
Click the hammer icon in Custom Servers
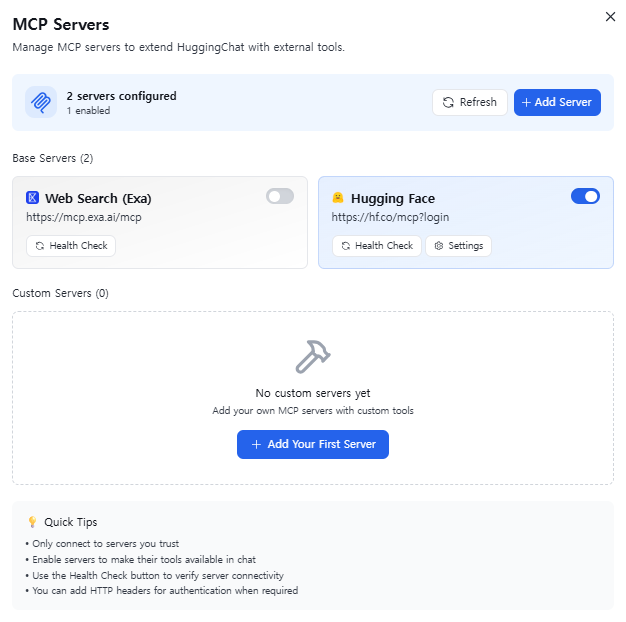point(313,357)
